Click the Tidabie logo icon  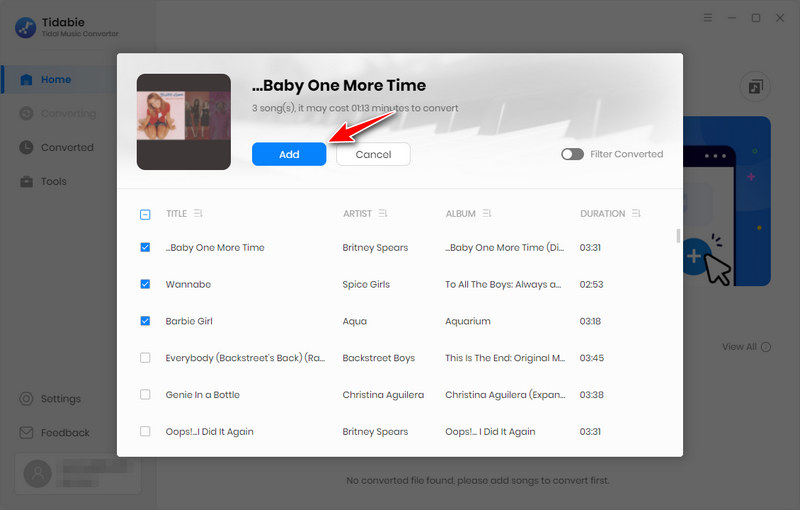(x=26, y=28)
